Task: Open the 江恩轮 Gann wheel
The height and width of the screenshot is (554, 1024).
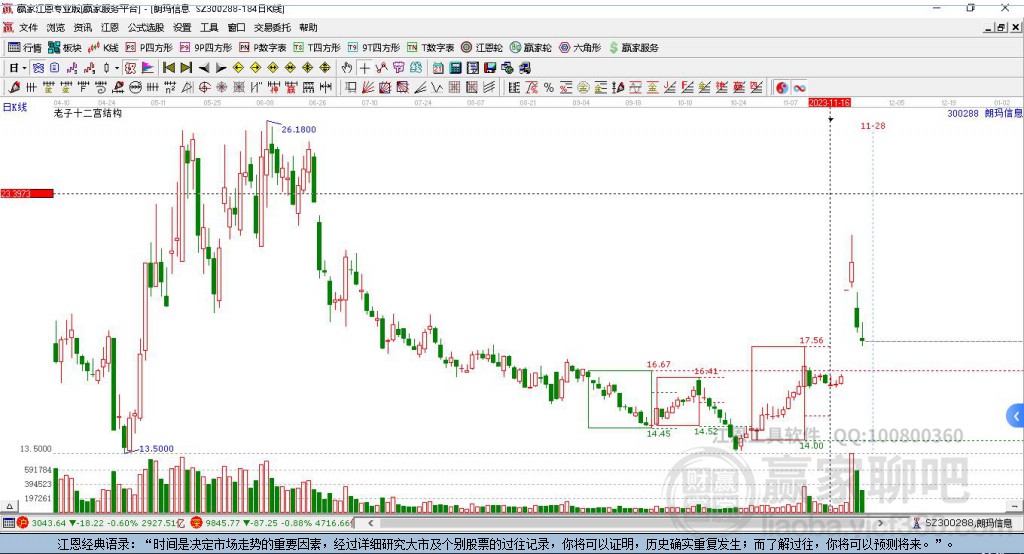Action: 482,48
